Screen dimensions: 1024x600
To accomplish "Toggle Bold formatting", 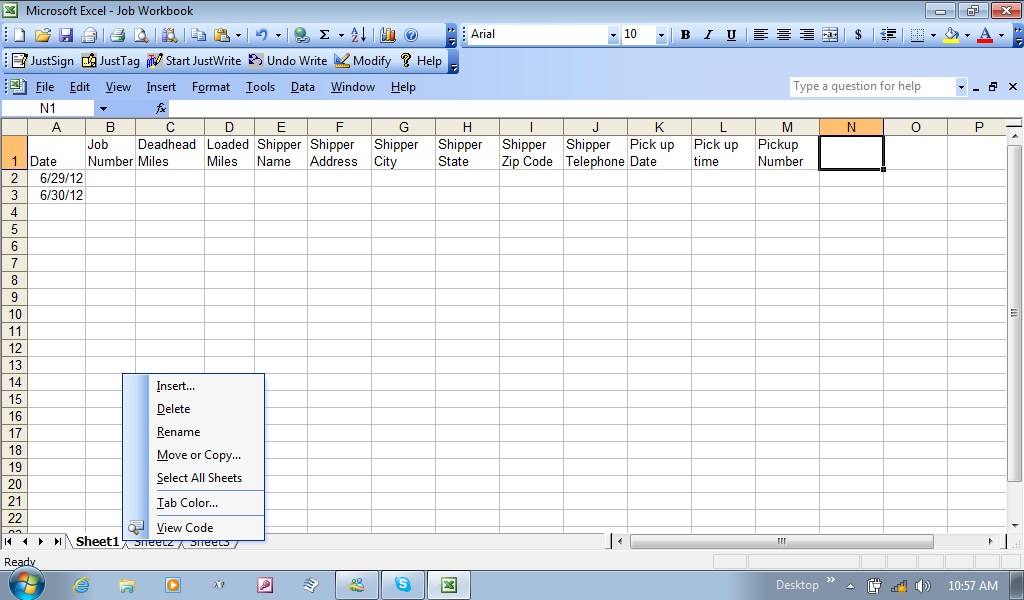I will [685, 35].
